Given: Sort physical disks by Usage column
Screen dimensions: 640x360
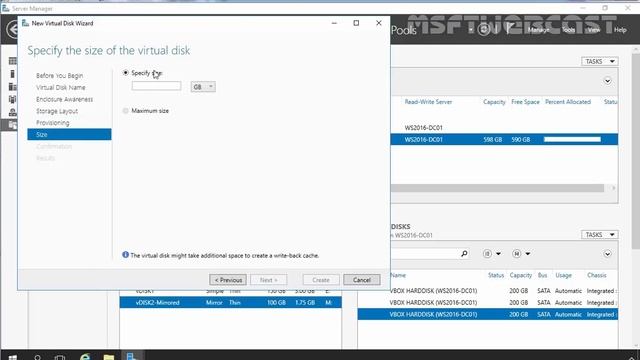Looking at the screenshot, I should pyautogui.click(x=563, y=276).
